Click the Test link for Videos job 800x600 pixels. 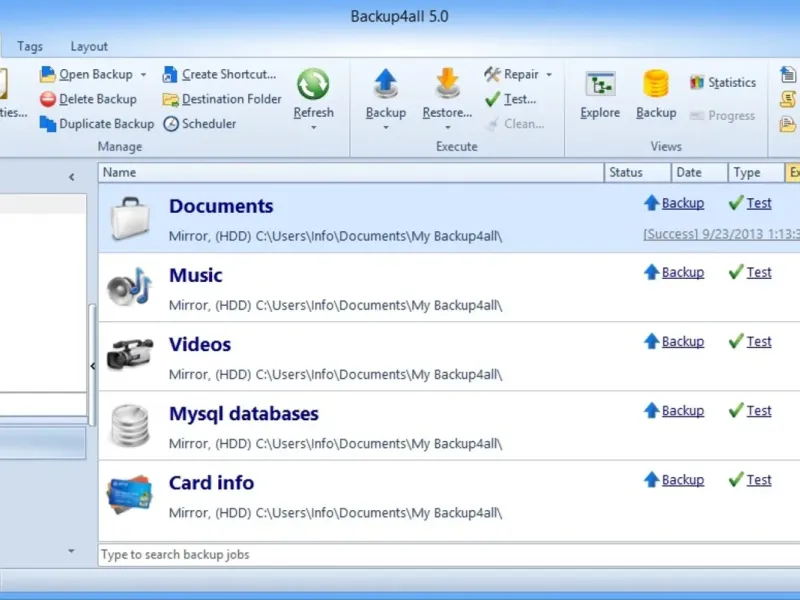(759, 341)
